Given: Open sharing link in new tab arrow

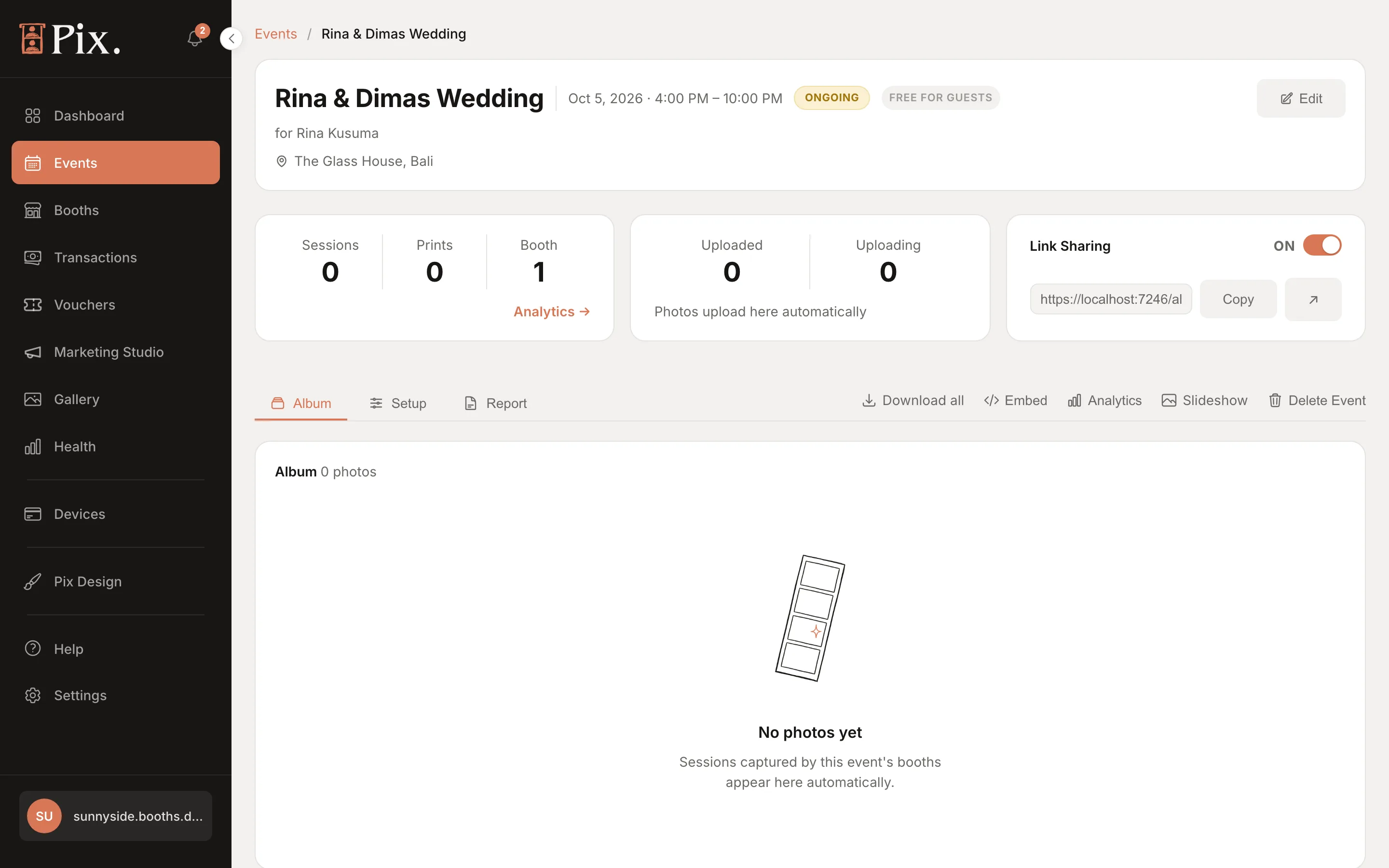Looking at the screenshot, I should coord(1313,299).
